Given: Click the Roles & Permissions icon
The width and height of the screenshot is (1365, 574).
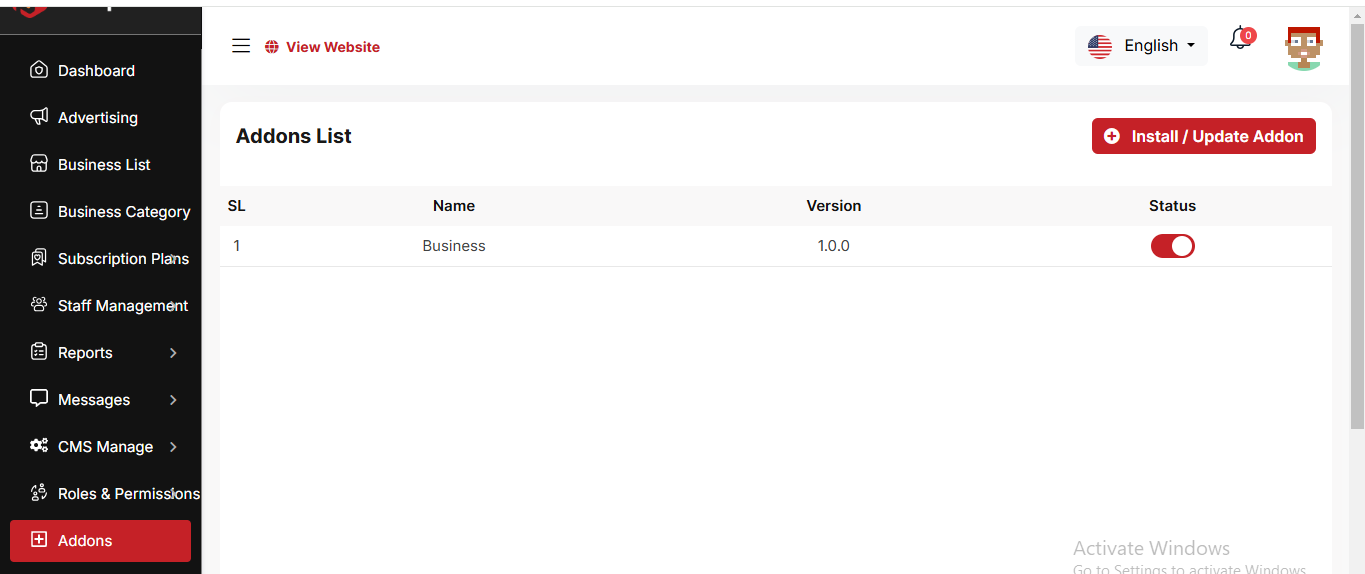Looking at the screenshot, I should click(39, 493).
